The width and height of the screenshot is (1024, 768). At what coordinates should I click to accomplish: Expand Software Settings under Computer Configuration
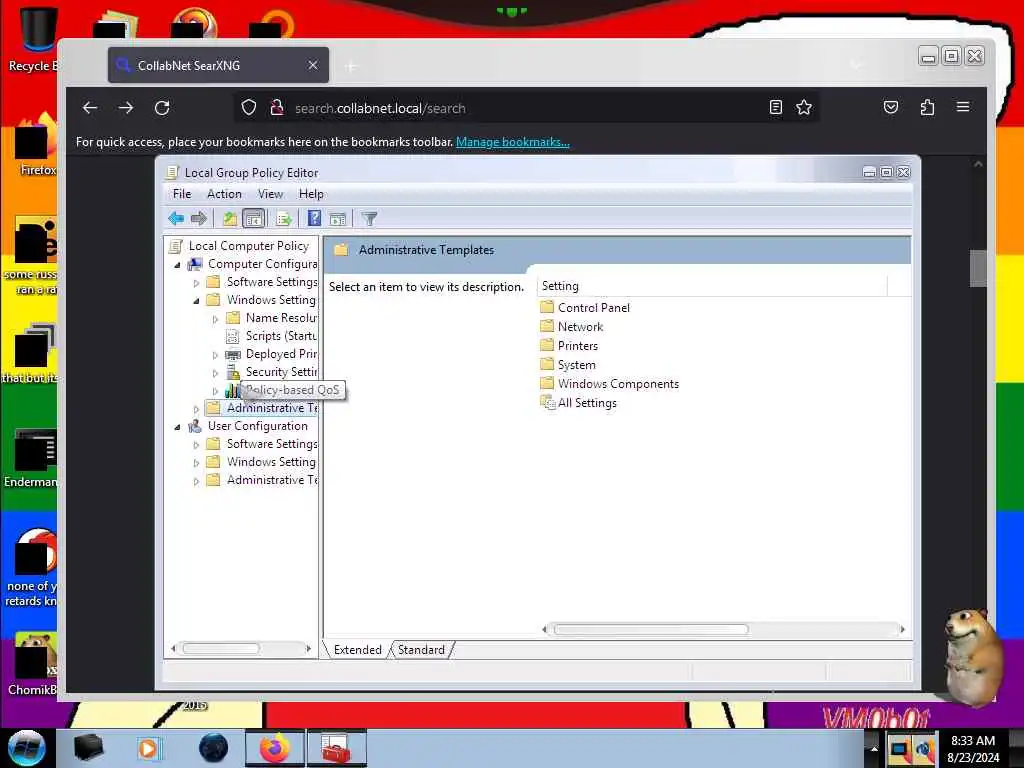[197, 283]
